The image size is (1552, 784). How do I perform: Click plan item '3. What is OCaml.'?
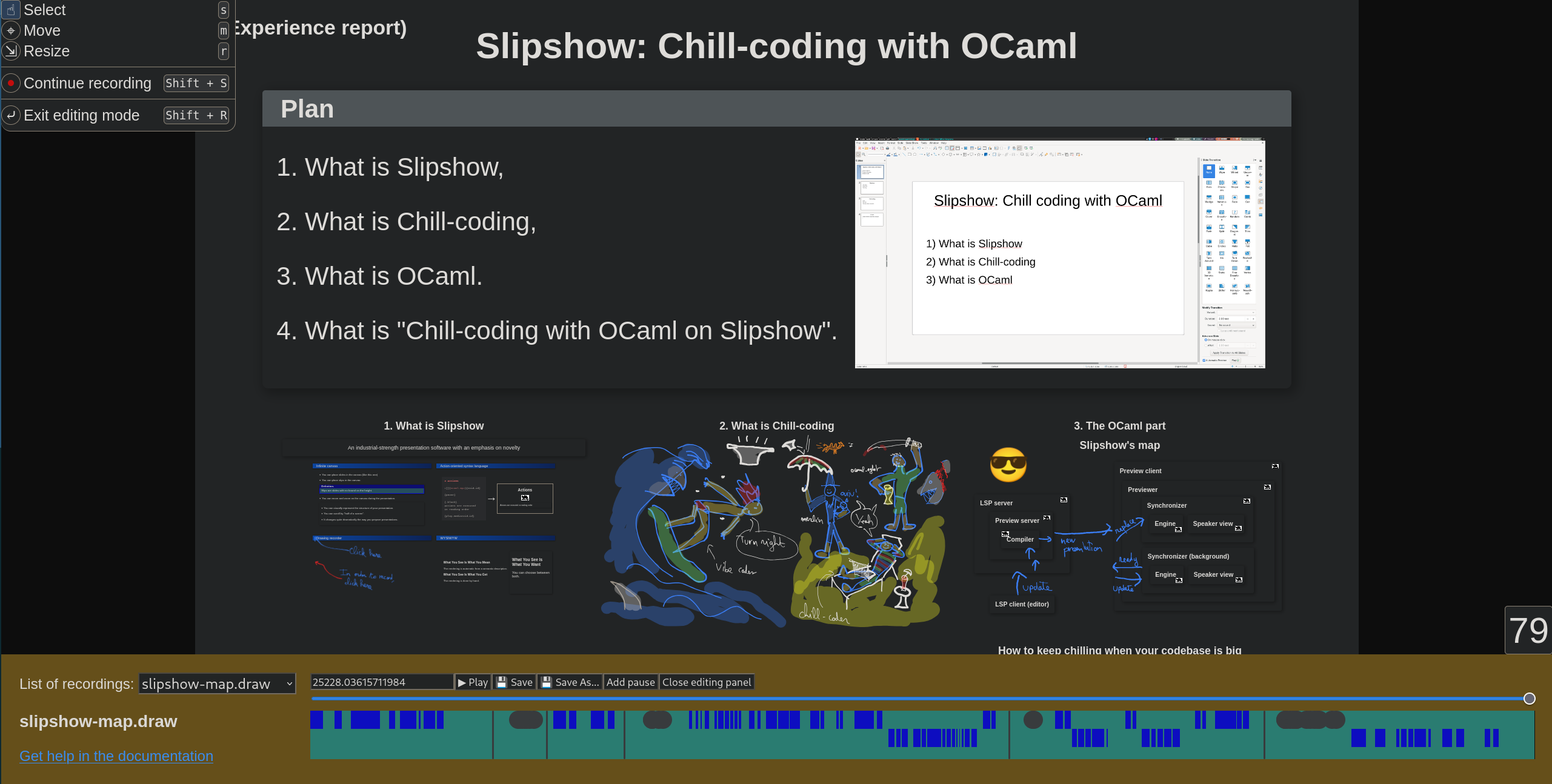tap(379, 276)
